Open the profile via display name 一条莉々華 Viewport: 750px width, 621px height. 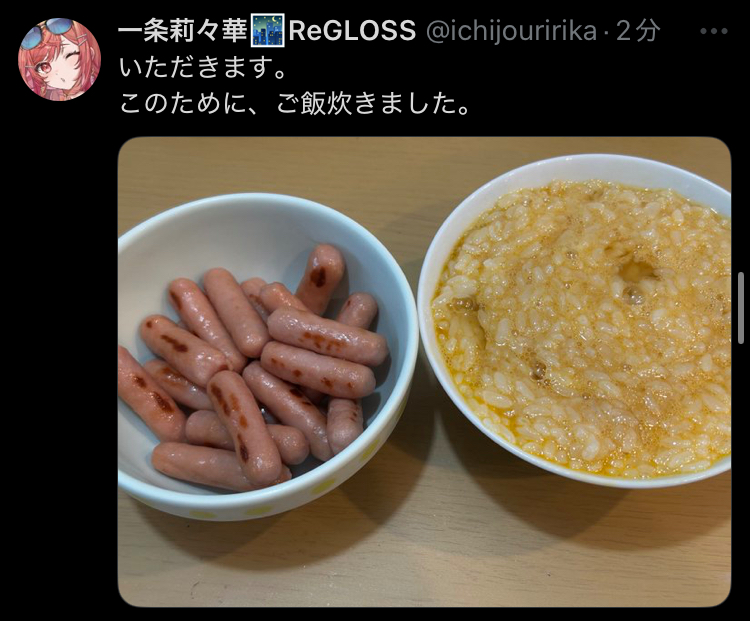point(183,31)
